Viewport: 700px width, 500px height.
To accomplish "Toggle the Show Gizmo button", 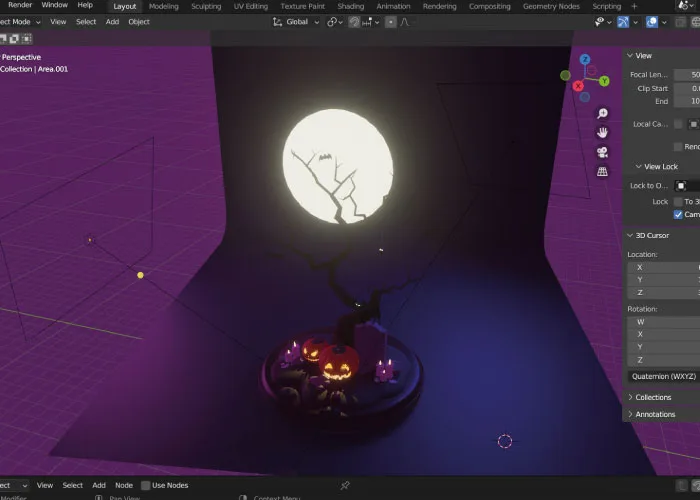I will (623, 21).
